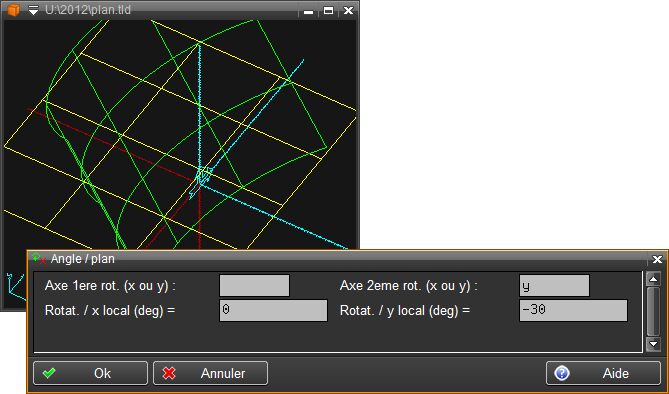This screenshot has height=394, width=669.
Task: Click the red cross on Annuler
Action: (169, 373)
